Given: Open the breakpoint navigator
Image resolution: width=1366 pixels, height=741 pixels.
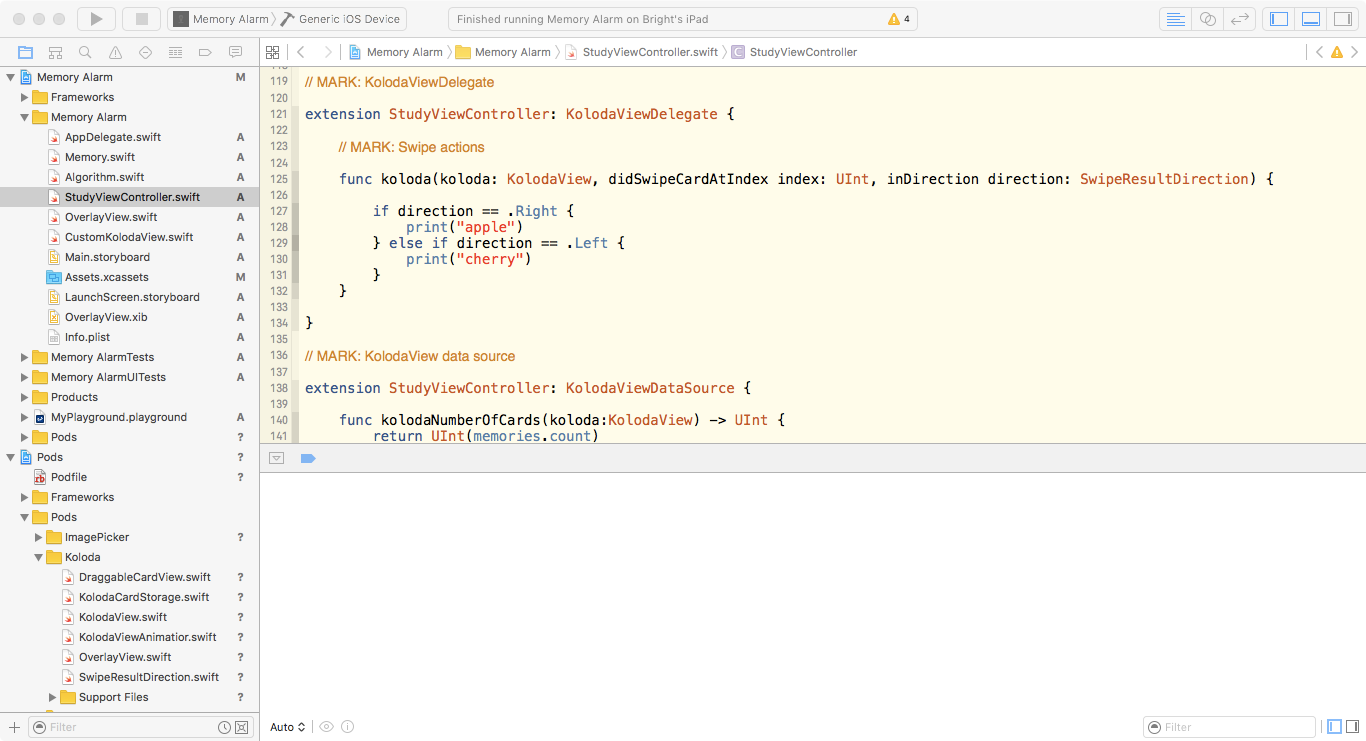Looking at the screenshot, I should coord(205,52).
